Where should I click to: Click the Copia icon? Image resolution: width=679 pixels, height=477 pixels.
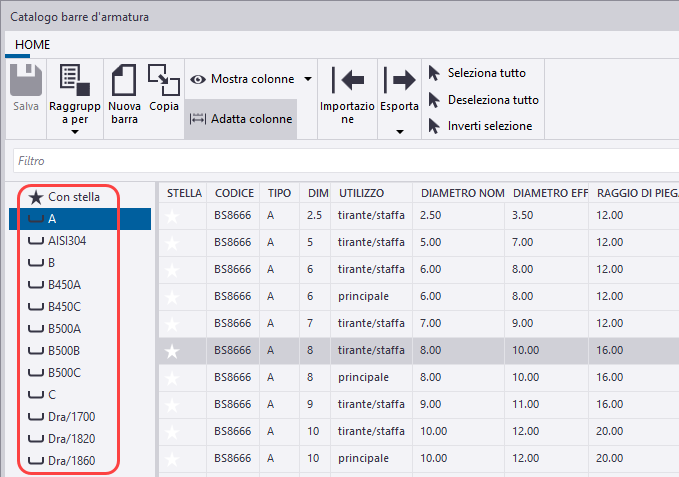[164, 80]
